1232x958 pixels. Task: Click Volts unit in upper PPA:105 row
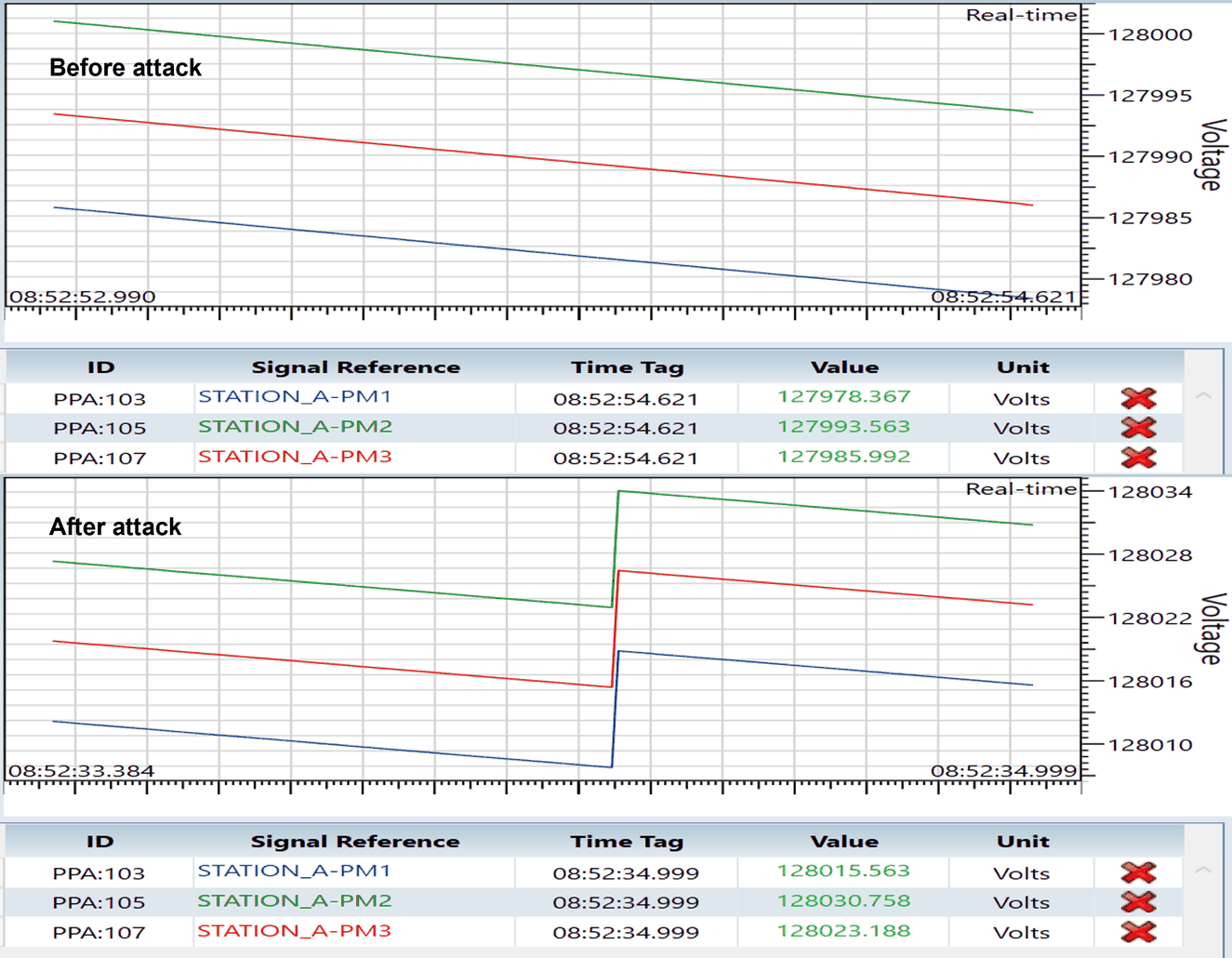coord(1022,429)
